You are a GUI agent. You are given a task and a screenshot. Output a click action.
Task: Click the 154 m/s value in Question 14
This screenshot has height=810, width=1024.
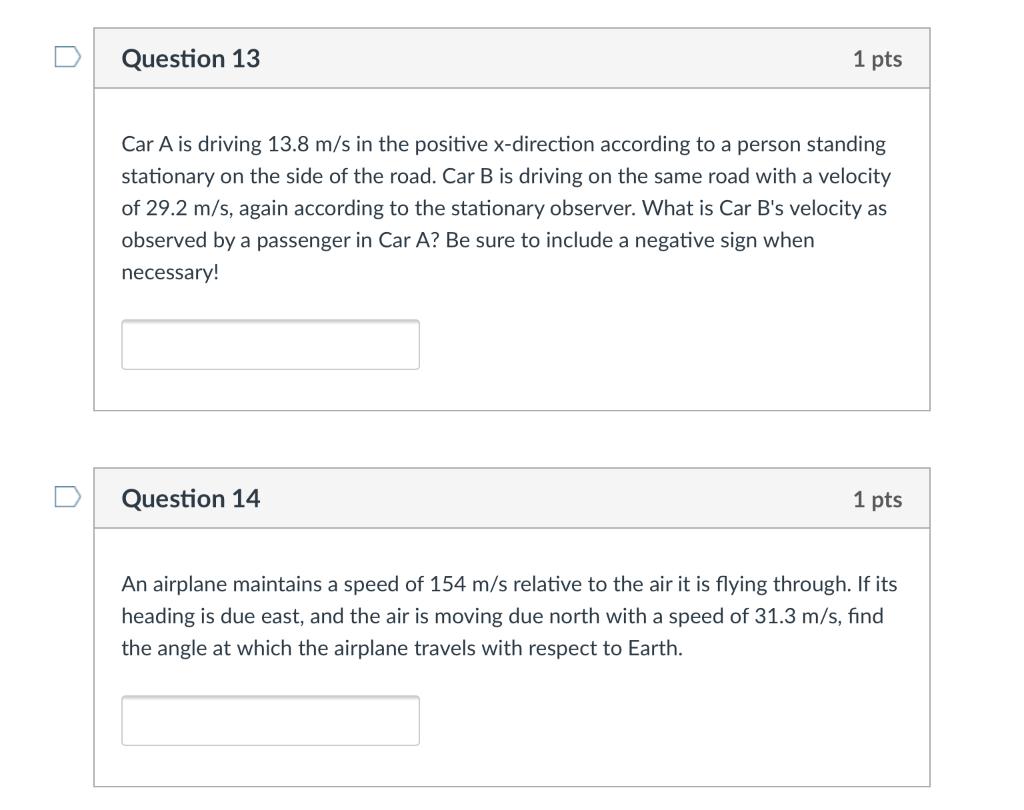[468, 583]
